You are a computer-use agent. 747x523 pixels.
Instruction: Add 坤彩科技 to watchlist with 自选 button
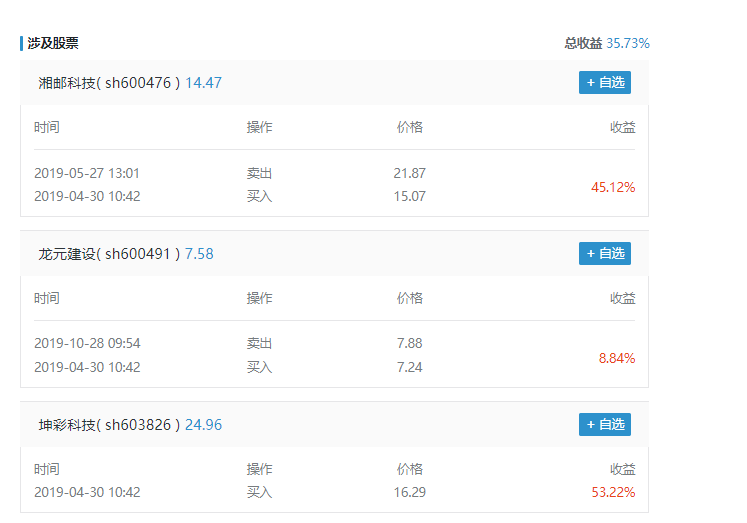coord(605,424)
